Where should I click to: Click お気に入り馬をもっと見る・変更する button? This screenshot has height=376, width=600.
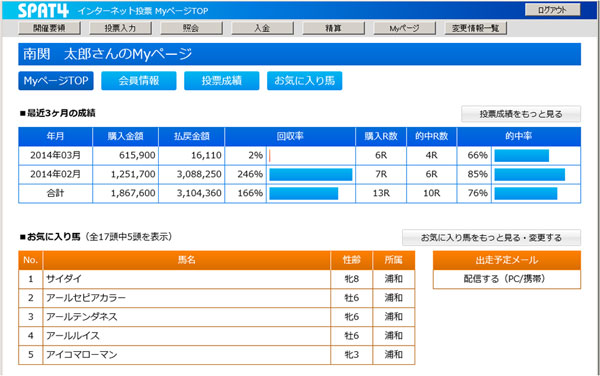tap(491, 238)
